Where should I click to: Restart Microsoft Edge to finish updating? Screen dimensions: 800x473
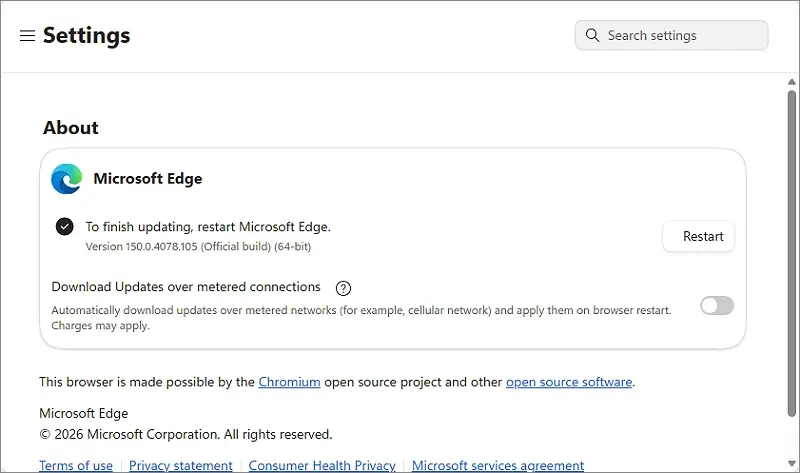(x=698, y=236)
